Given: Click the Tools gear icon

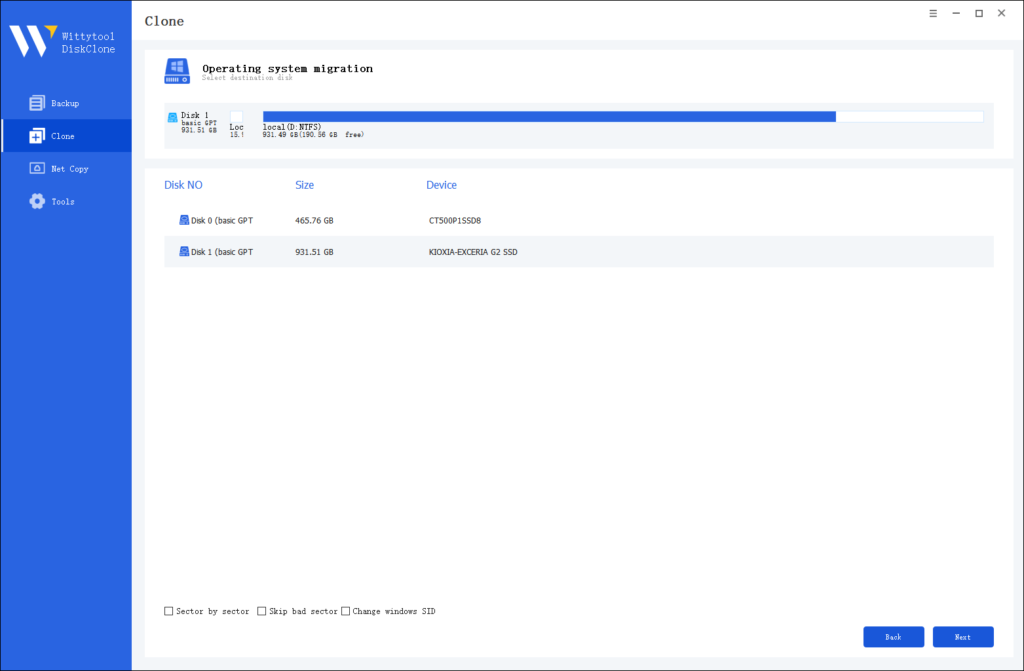Looking at the screenshot, I should 36,201.
